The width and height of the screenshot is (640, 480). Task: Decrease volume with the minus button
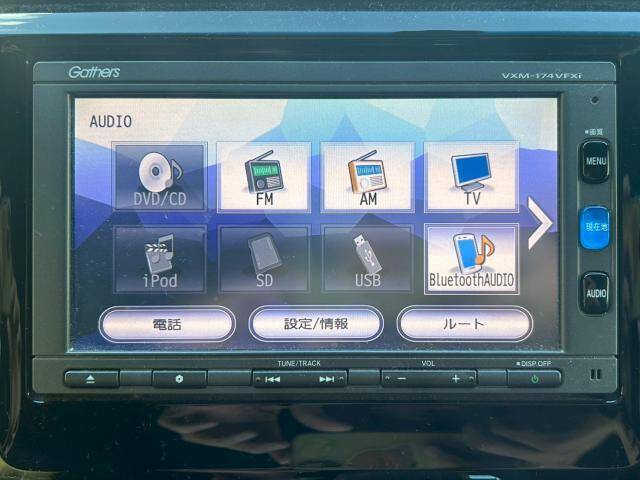coord(402,379)
